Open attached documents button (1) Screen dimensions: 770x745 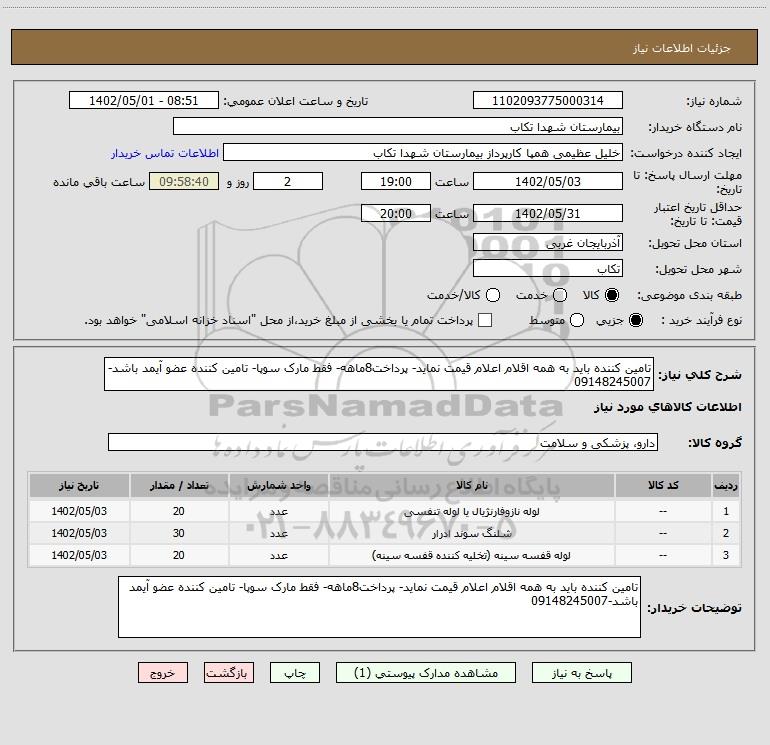pos(426,673)
